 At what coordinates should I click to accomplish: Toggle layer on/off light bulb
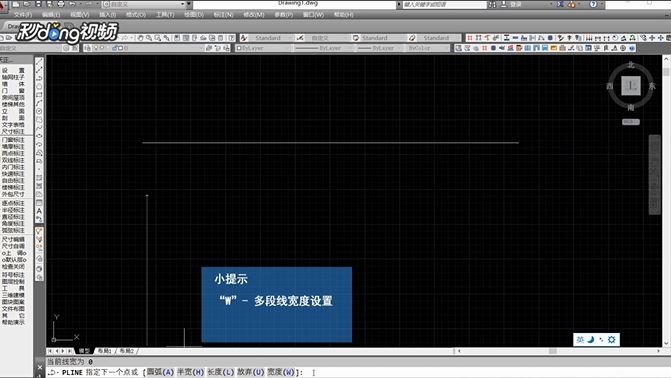[96, 48]
